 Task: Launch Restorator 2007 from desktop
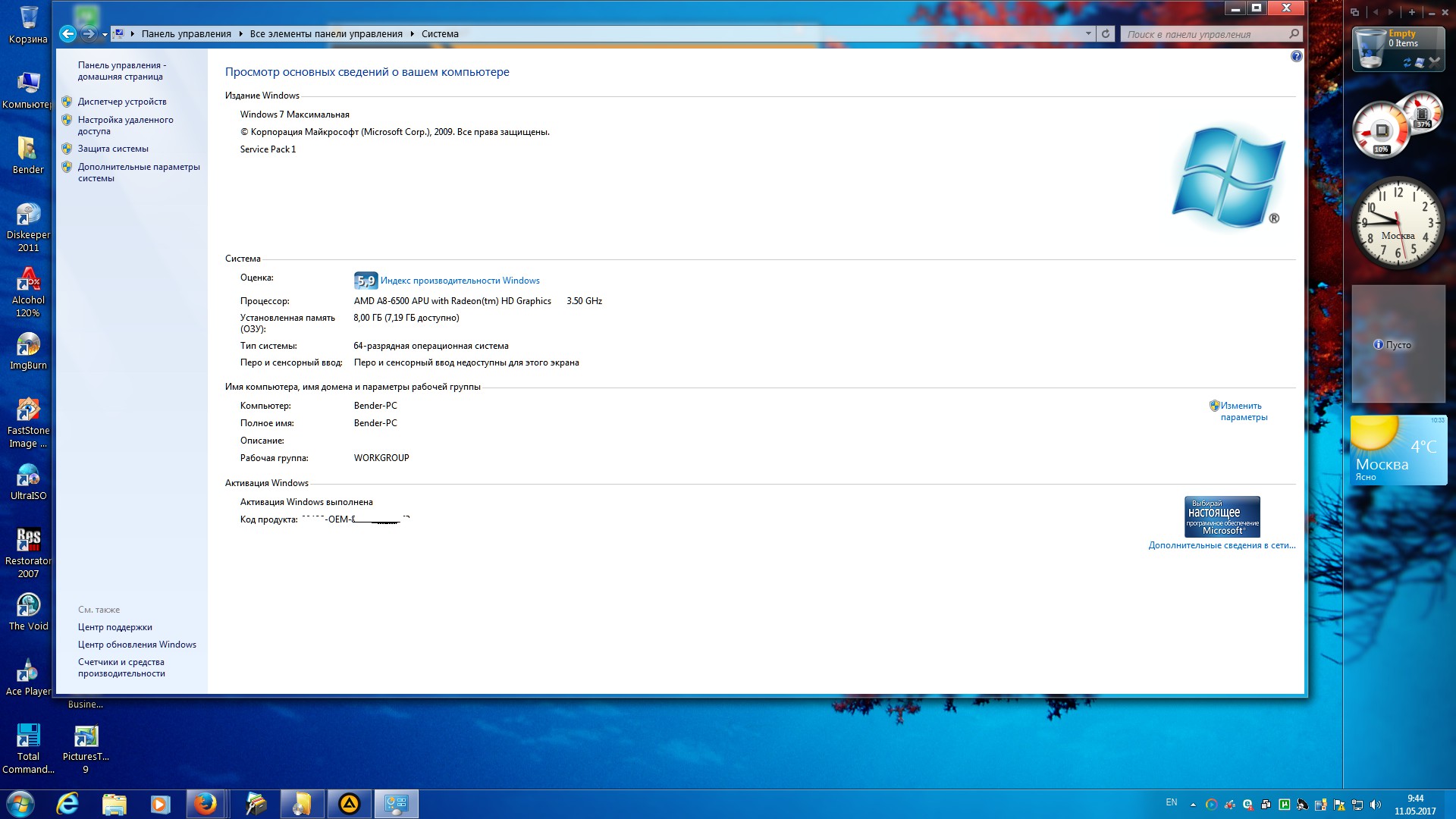[28, 553]
